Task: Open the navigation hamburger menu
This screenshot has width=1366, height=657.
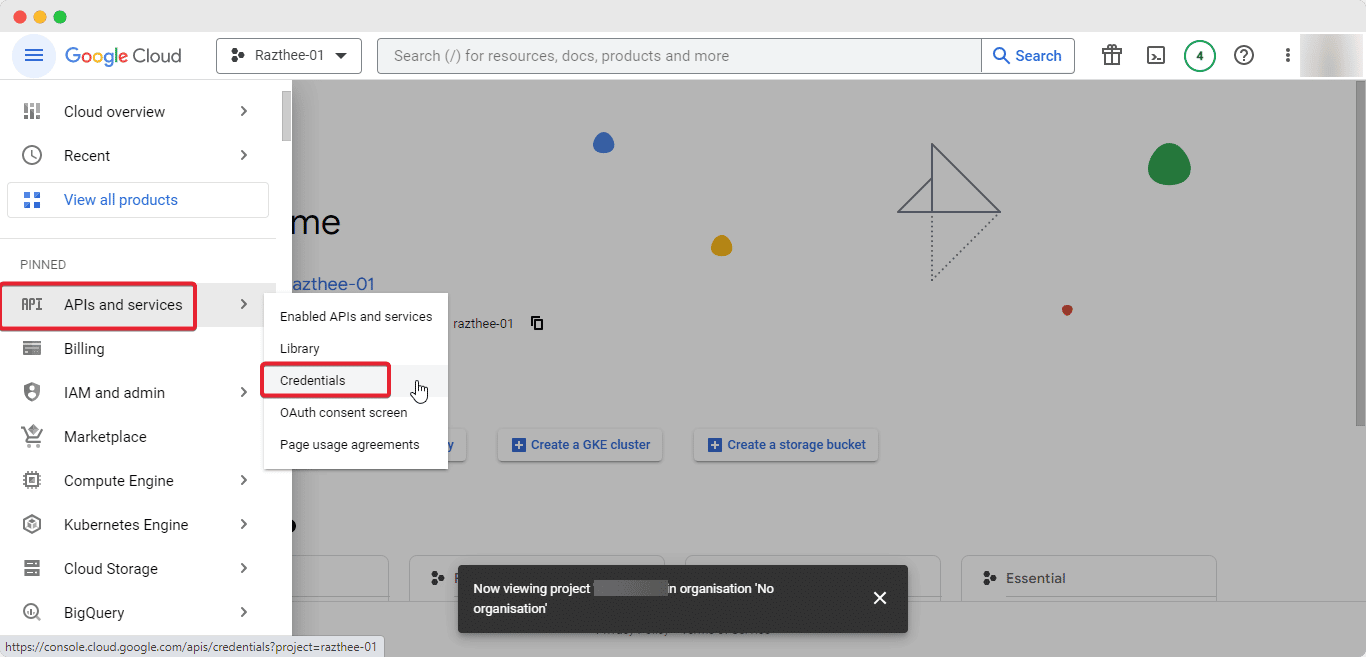Action: coord(33,55)
